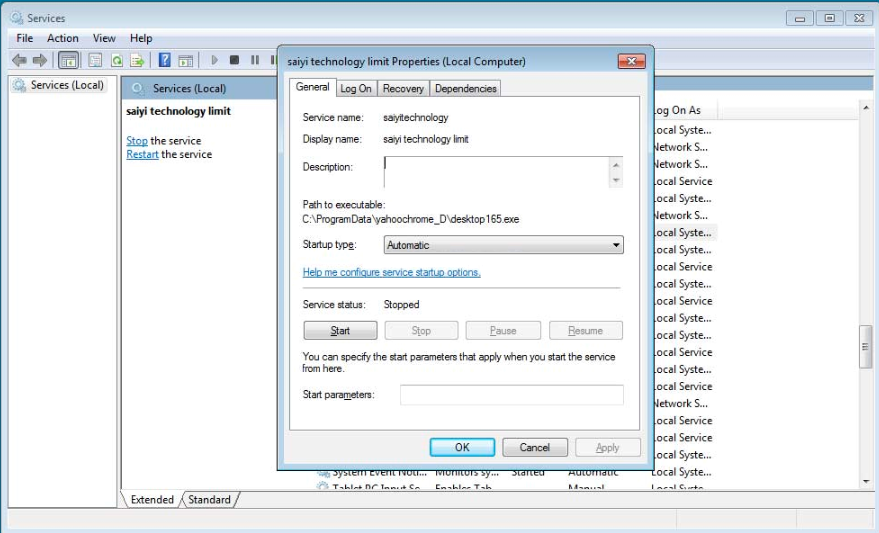Open the Startup type dropdown

coord(503,245)
